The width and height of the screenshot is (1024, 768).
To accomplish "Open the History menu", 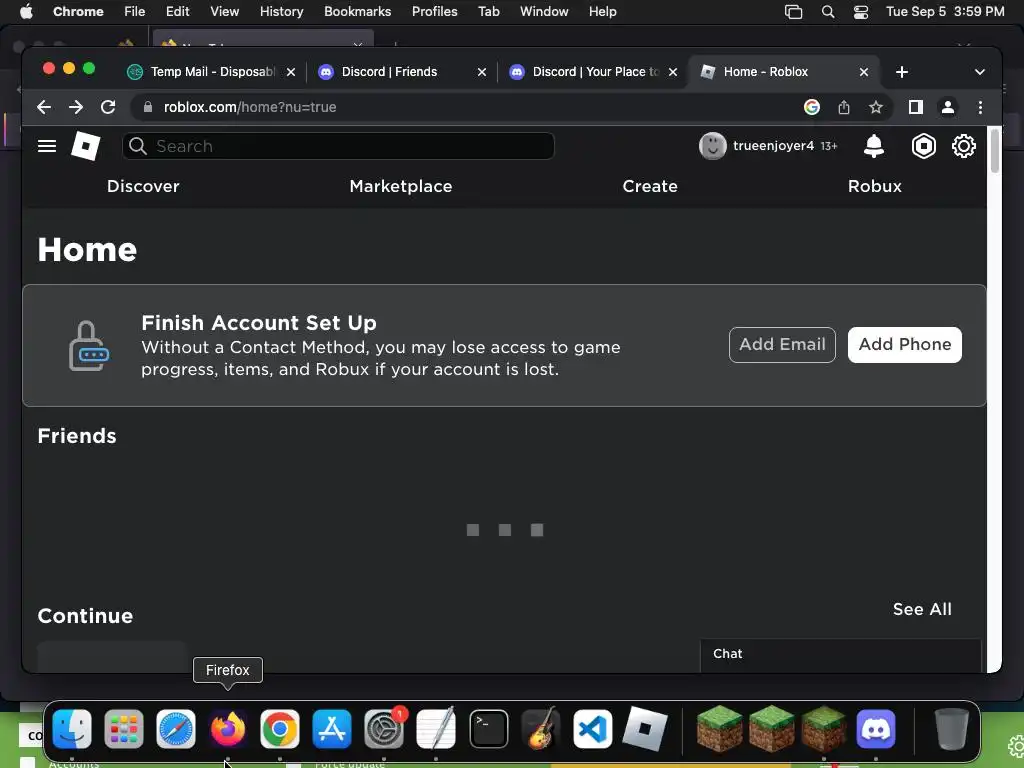I will point(281,12).
